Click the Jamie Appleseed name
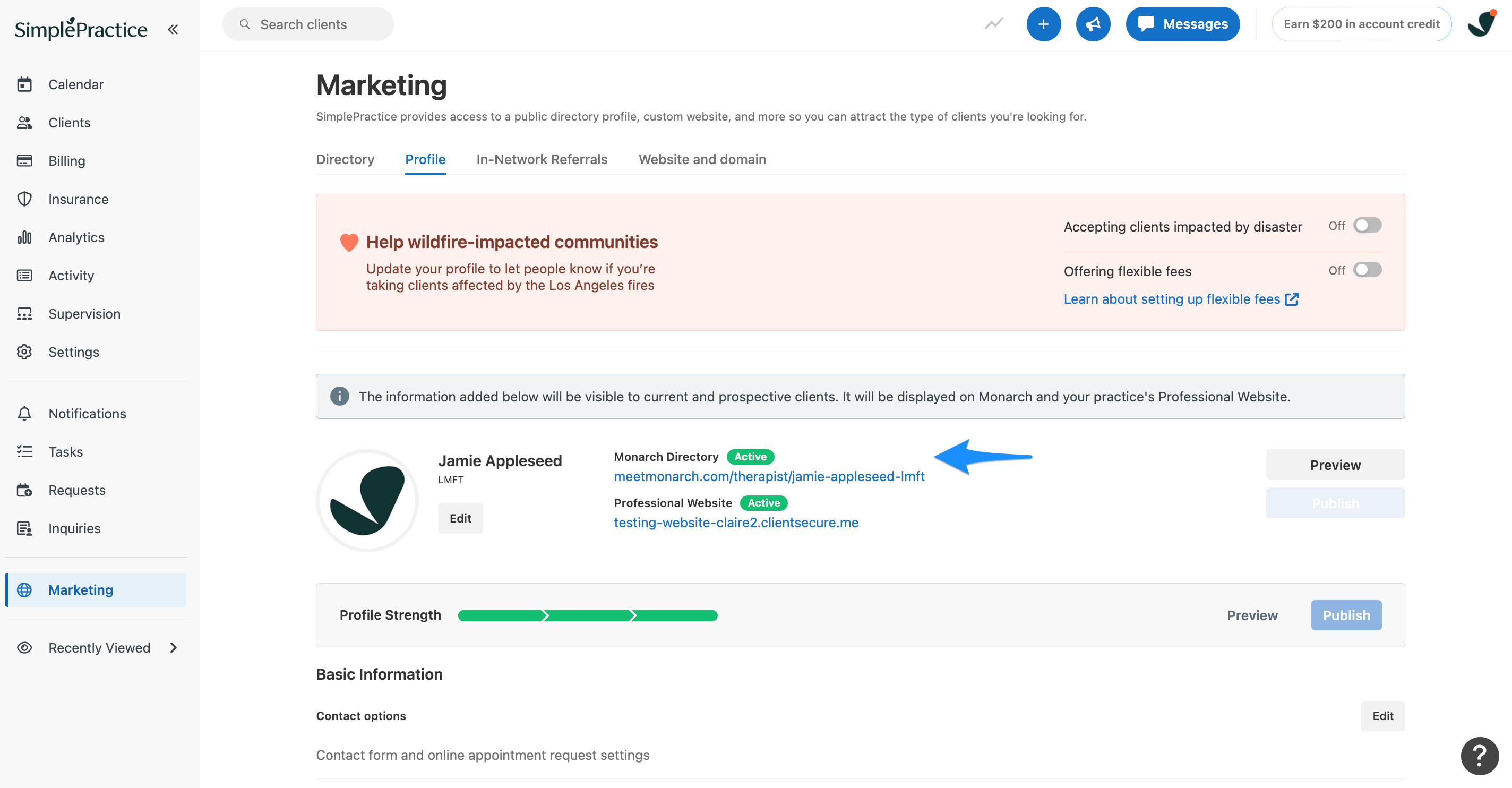The width and height of the screenshot is (1512, 788). [x=500, y=460]
